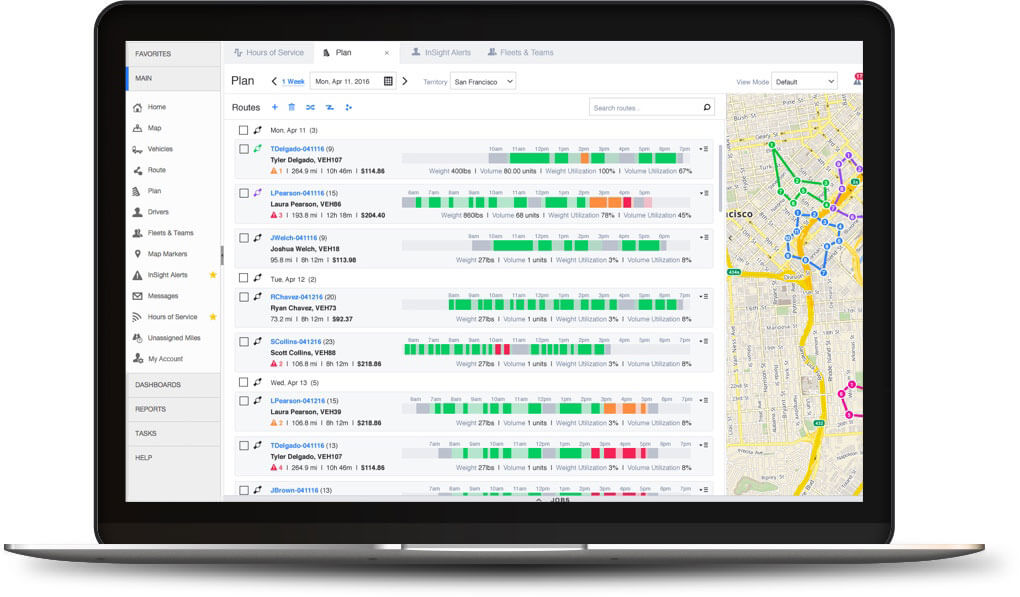The height and width of the screenshot is (597, 1020).
Task: Close the Plan tab
Action: pos(387,53)
